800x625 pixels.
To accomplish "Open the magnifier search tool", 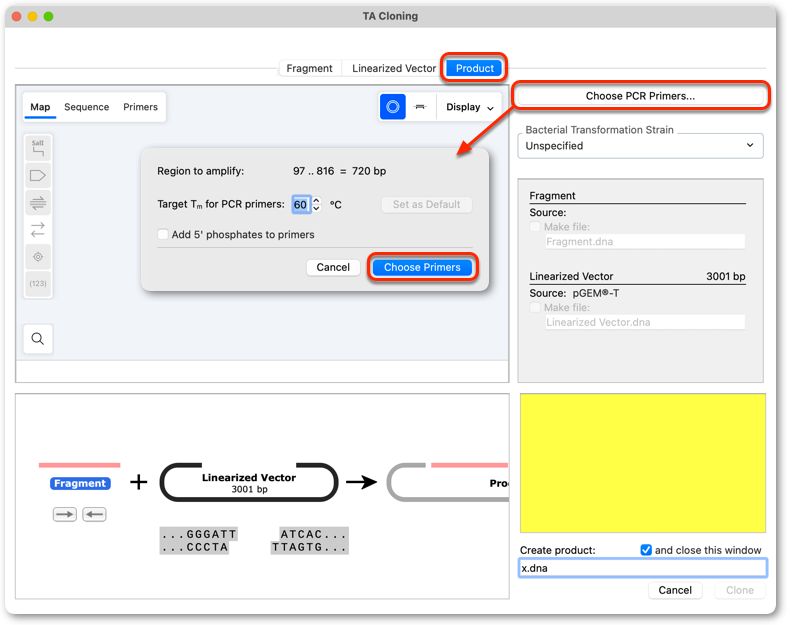I will (38, 338).
